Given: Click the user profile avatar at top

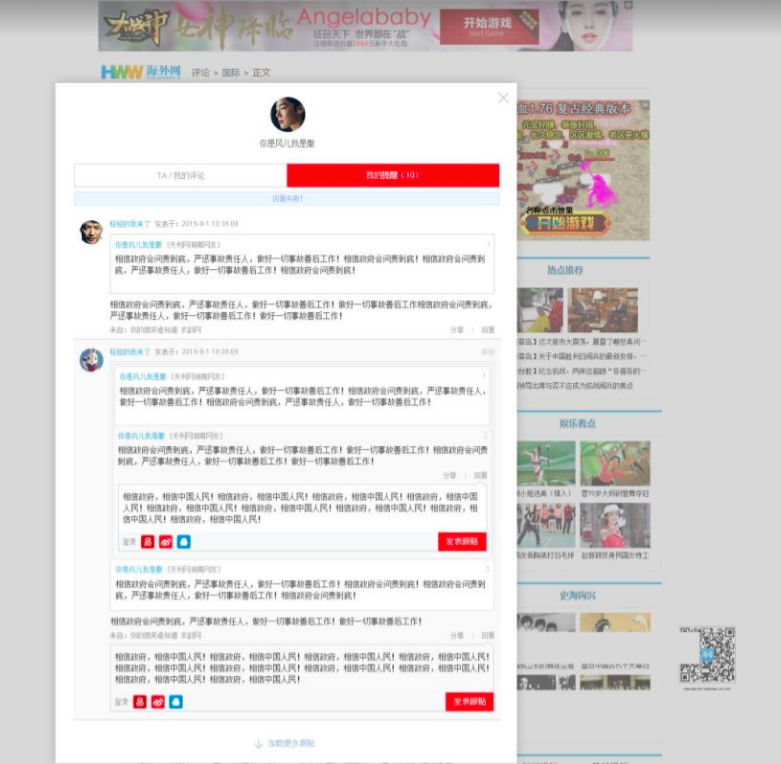Looking at the screenshot, I should (x=287, y=114).
